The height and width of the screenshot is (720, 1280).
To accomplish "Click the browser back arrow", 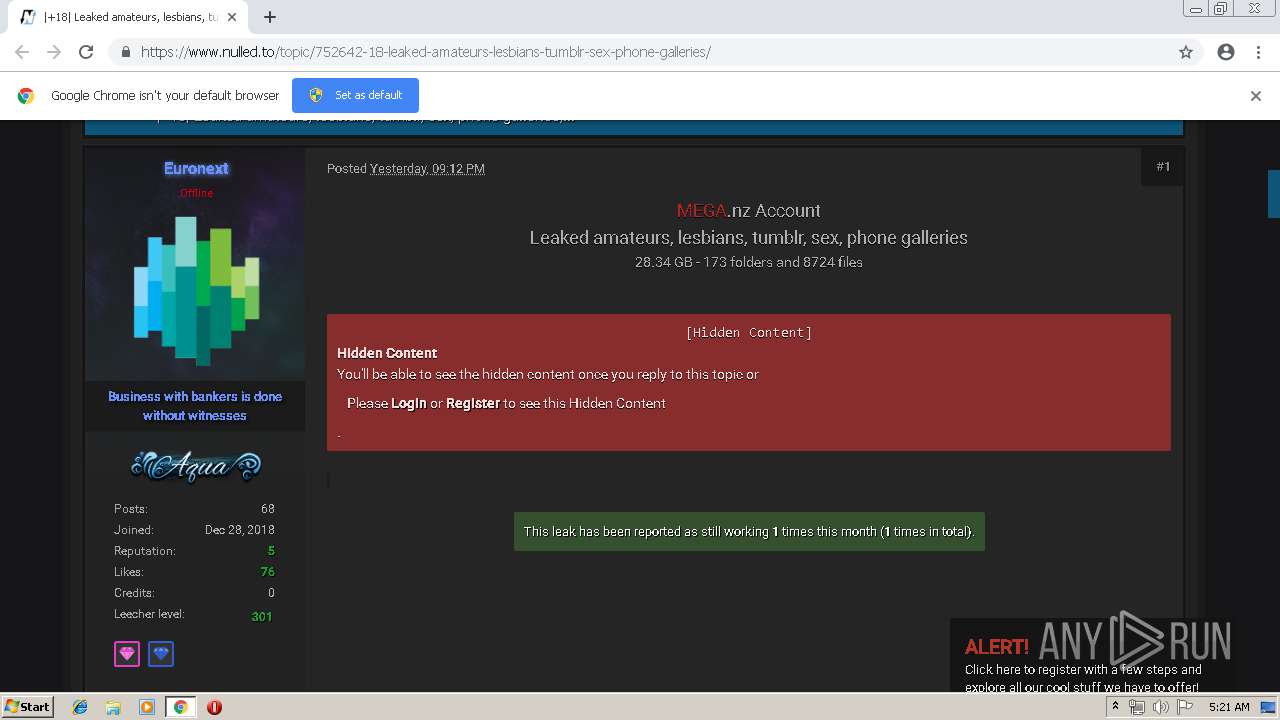I will (22, 52).
